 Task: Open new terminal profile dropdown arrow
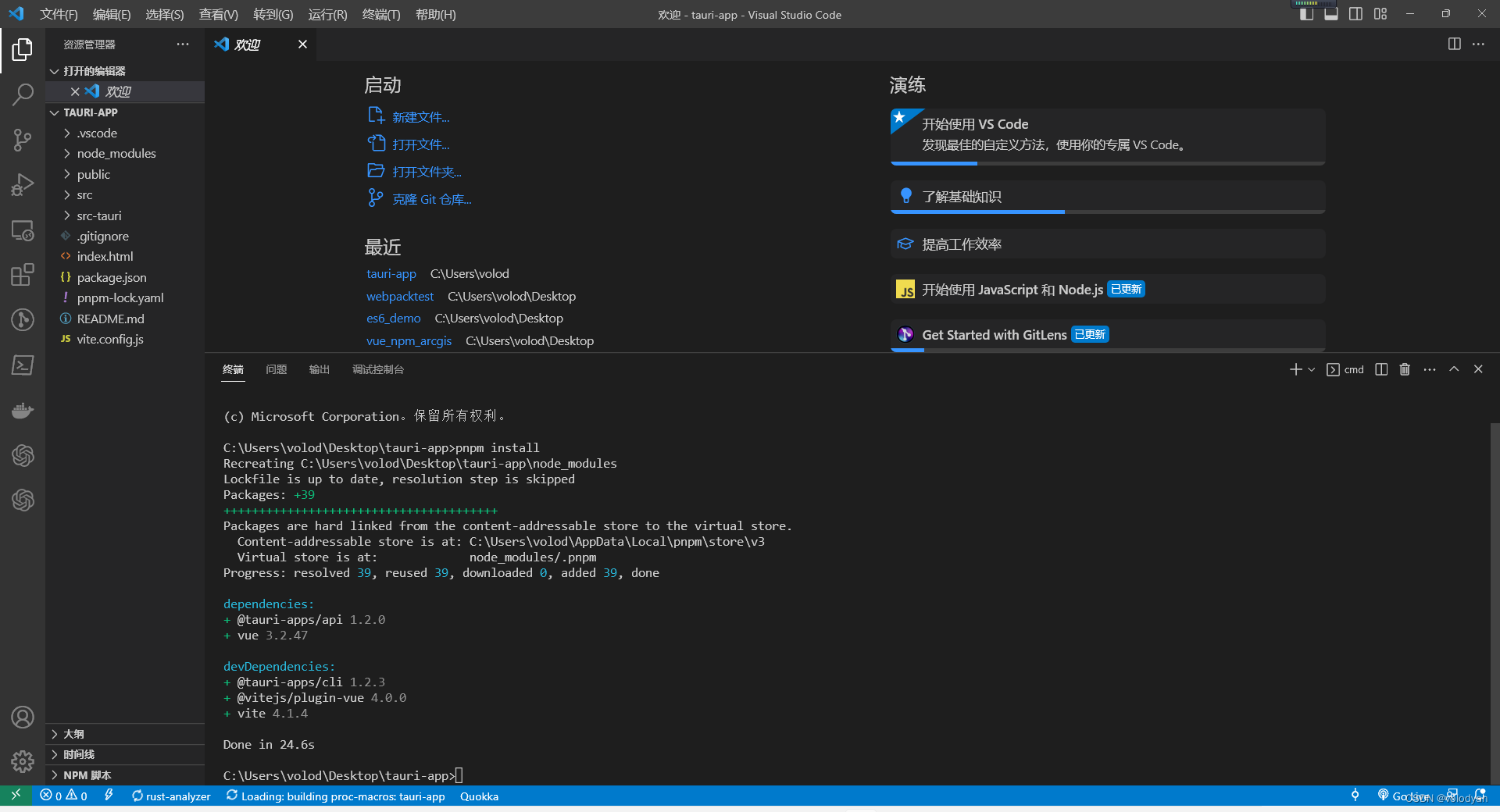1312,369
